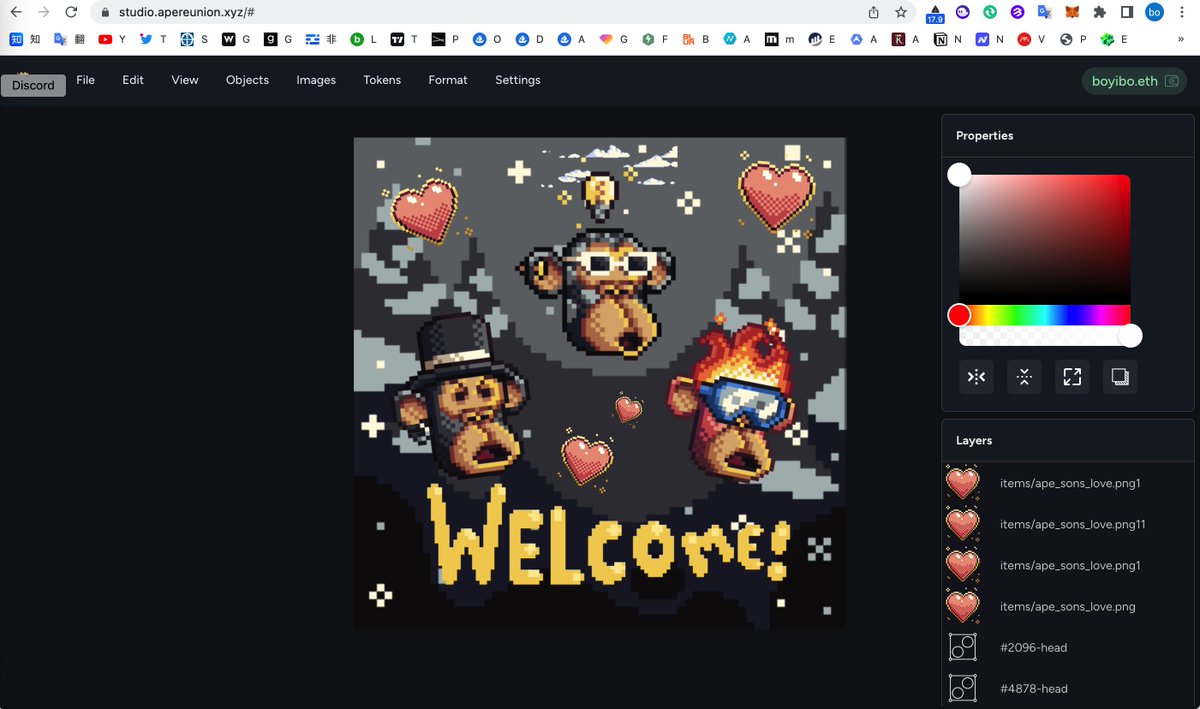Select the items/ape_sons_love.png layer
Image resolution: width=1200 pixels, height=709 pixels.
[x=1068, y=606]
